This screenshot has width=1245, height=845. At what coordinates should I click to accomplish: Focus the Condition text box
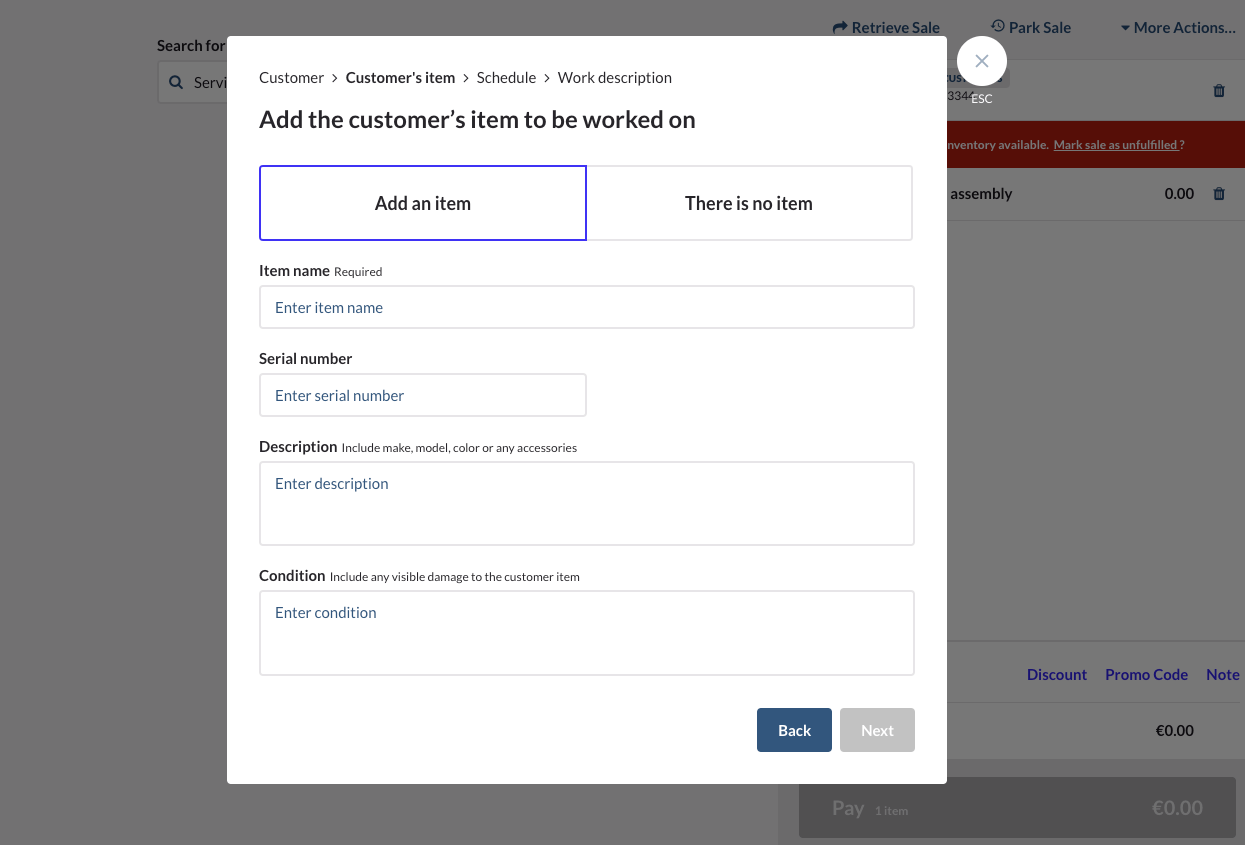586,631
